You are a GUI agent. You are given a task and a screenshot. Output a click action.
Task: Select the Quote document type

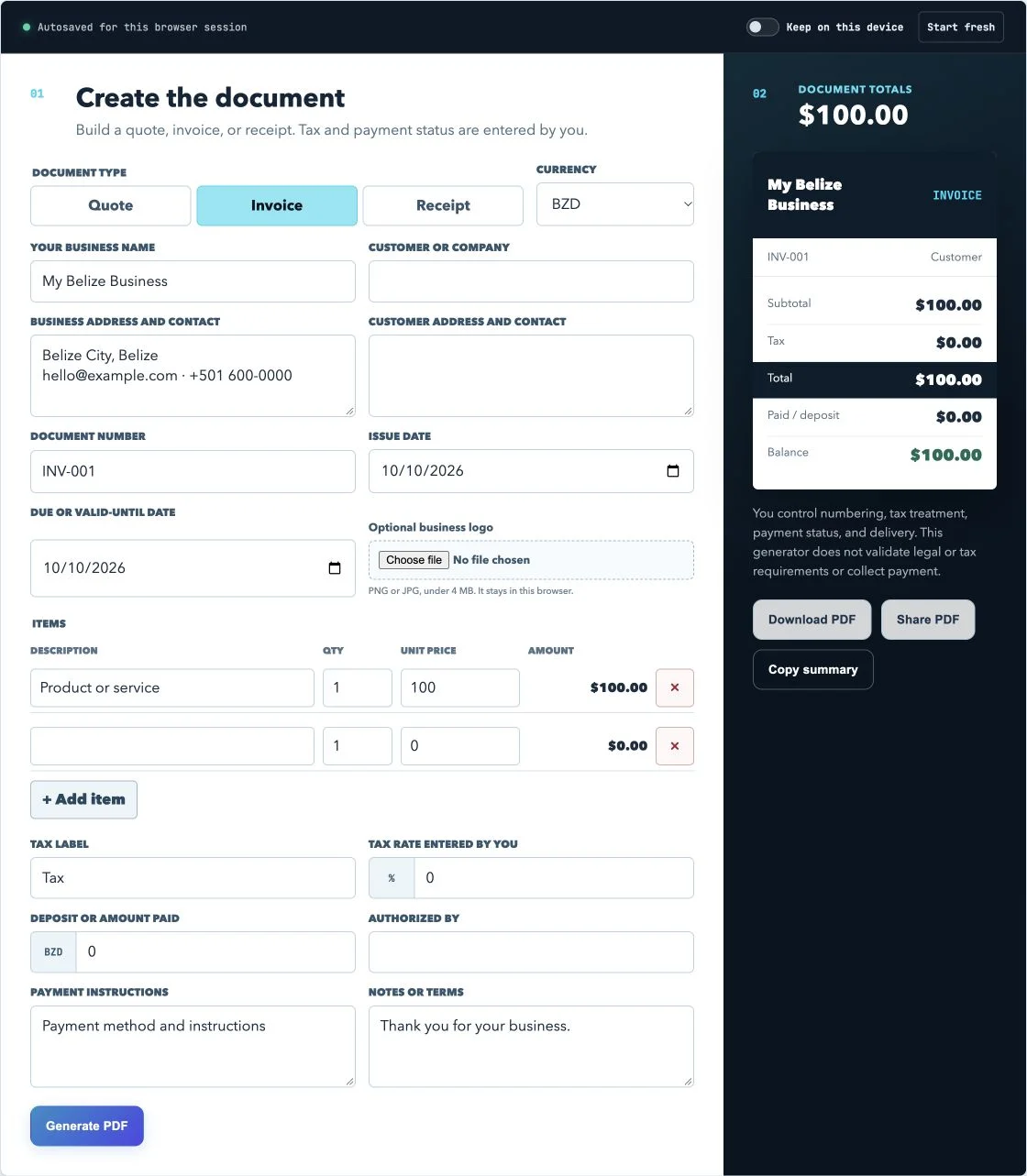pyautogui.click(x=111, y=205)
